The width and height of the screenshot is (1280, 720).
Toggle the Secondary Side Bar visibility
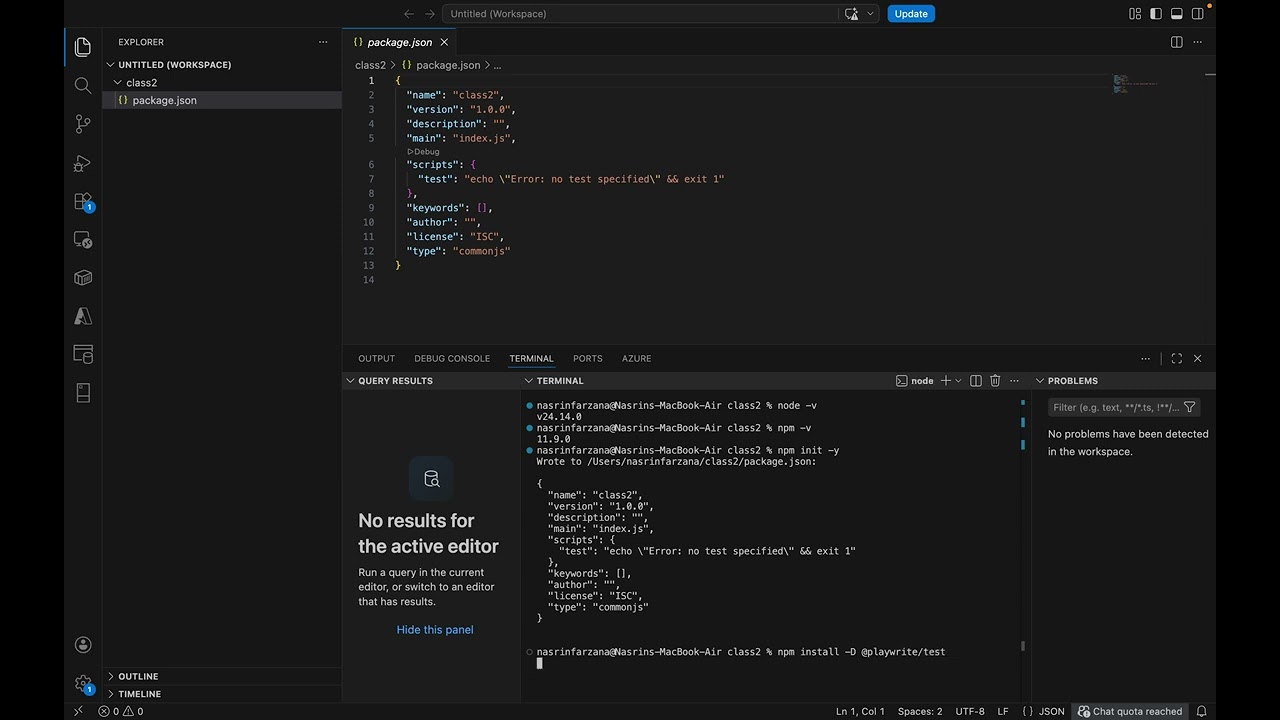1198,14
